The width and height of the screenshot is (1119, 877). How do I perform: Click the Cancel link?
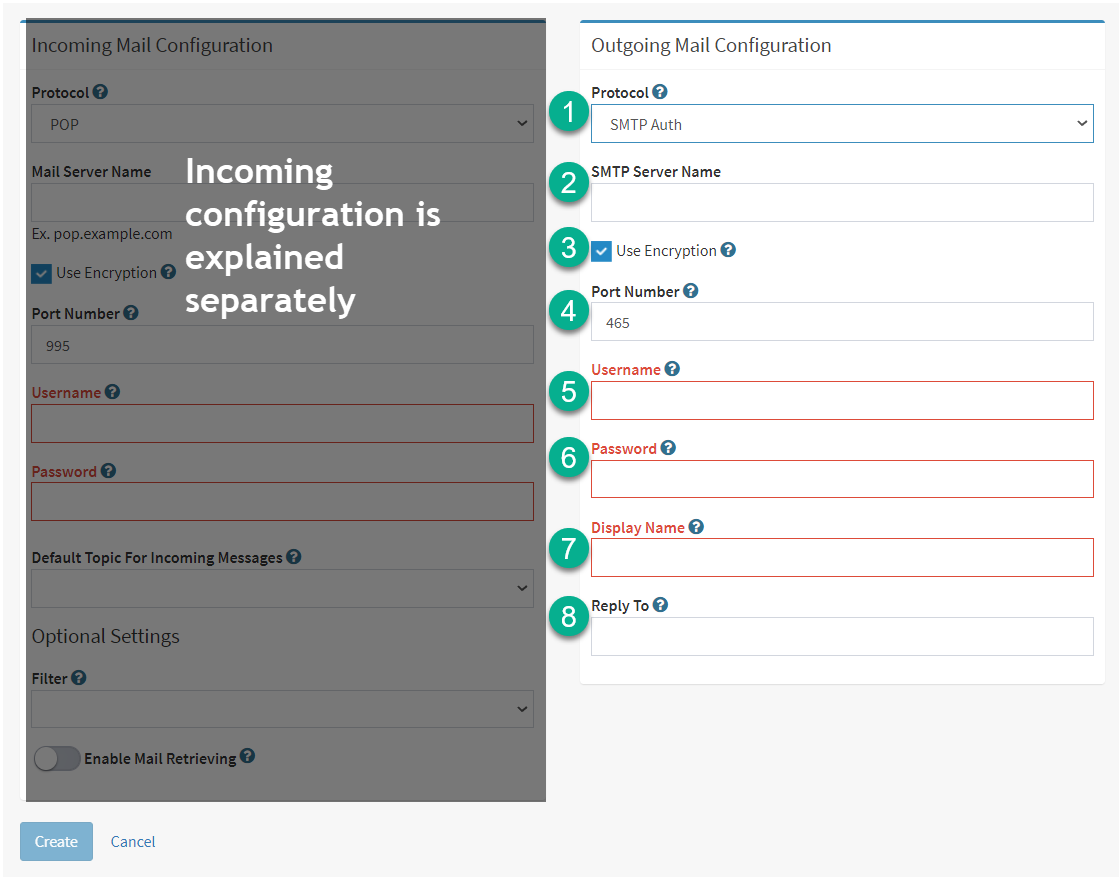click(x=133, y=842)
